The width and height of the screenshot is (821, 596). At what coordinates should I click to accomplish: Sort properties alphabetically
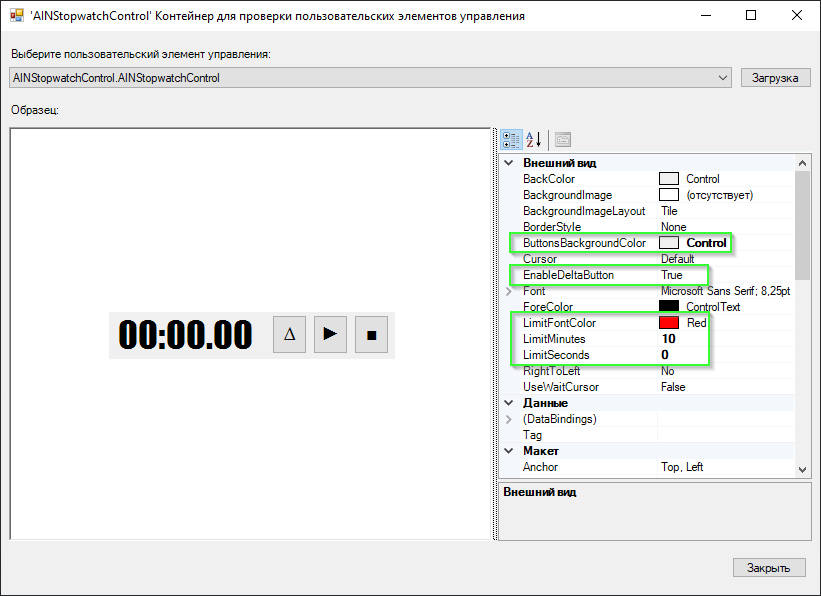[x=535, y=139]
